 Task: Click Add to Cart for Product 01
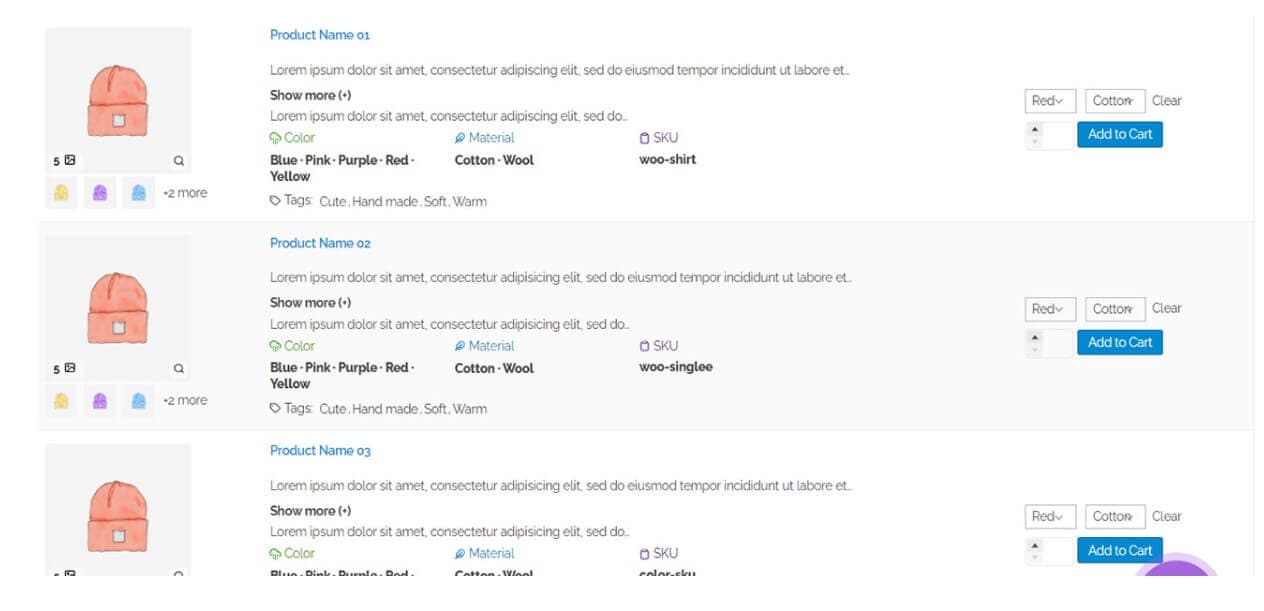[x=1119, y=134]
